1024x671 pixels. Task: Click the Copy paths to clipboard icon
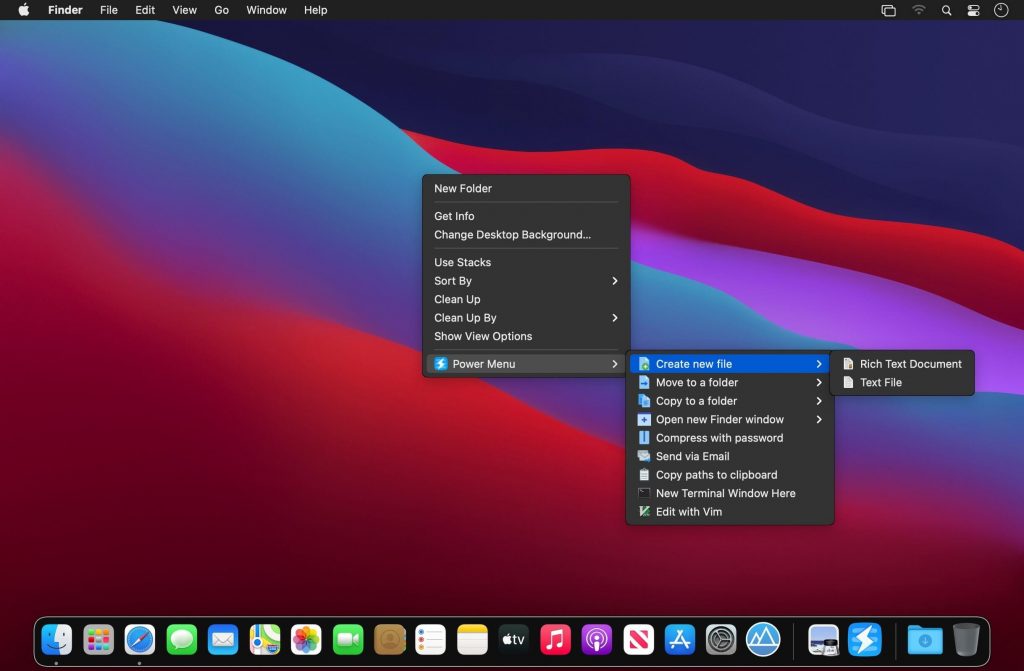pyautogui.click(x=643, y=475)
